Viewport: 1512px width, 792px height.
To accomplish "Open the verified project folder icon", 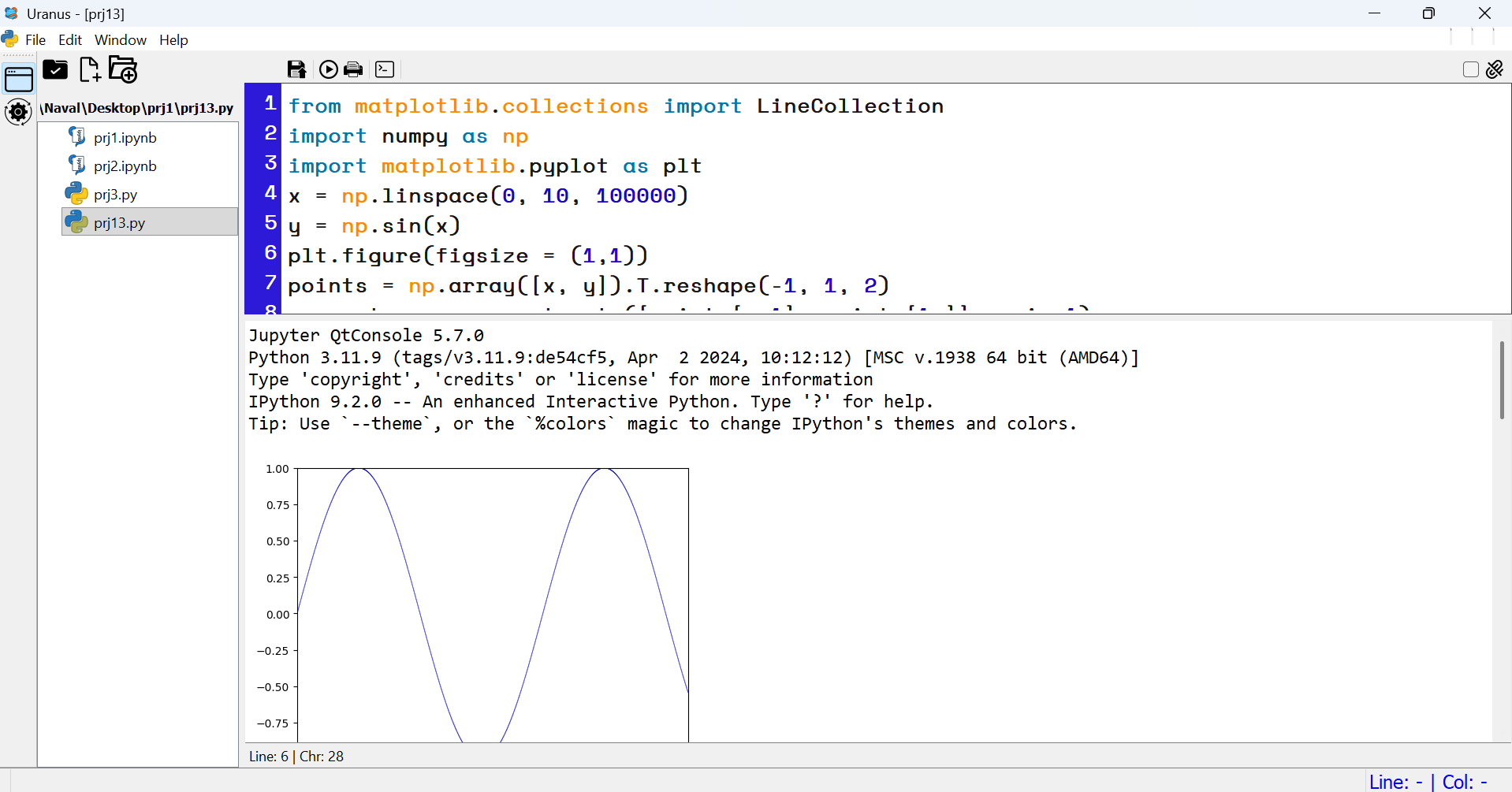I will click(55, 69).
